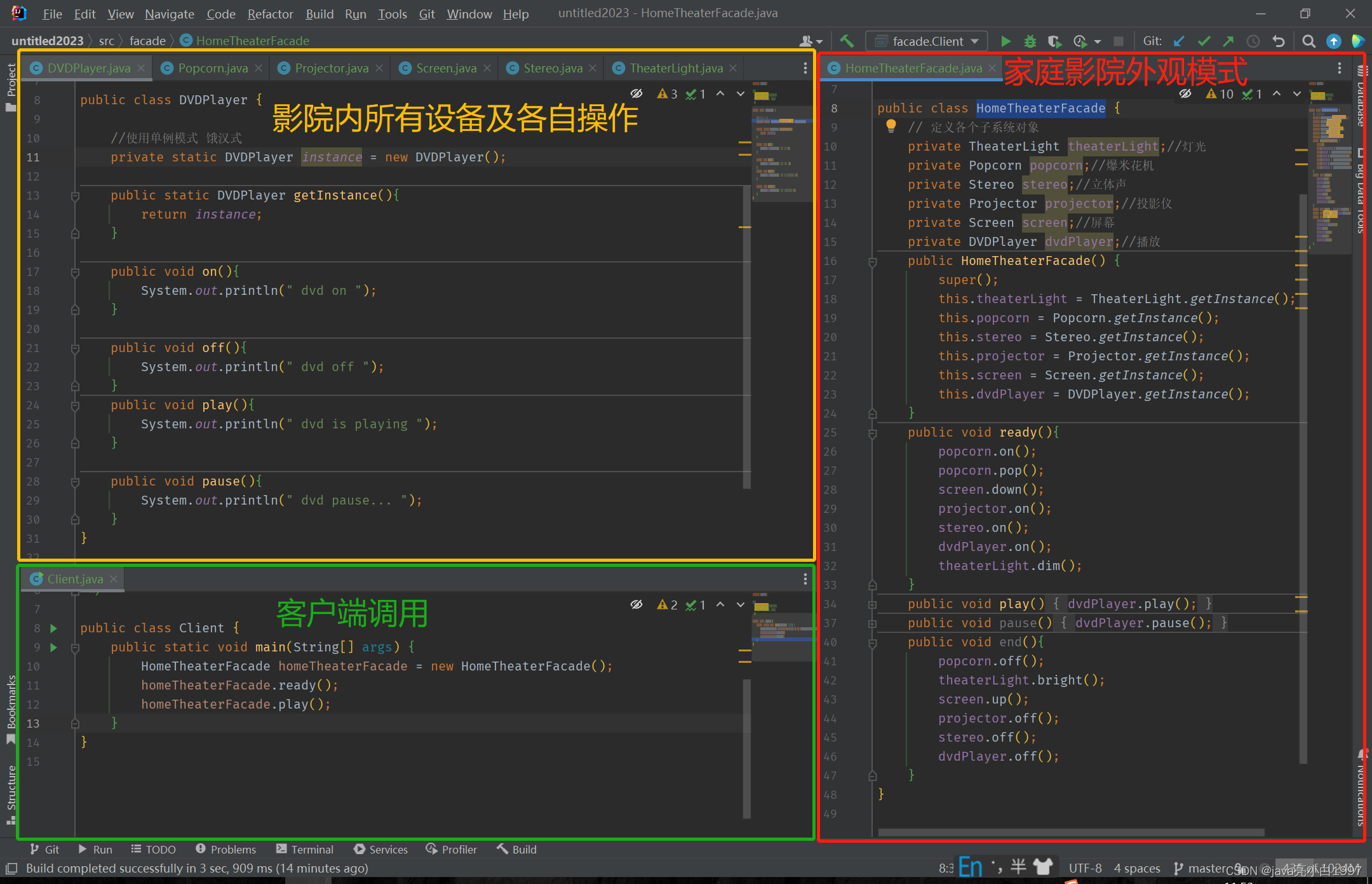
Task: Toggle breakpoint on line 11
Action: [x=55, y=156]
